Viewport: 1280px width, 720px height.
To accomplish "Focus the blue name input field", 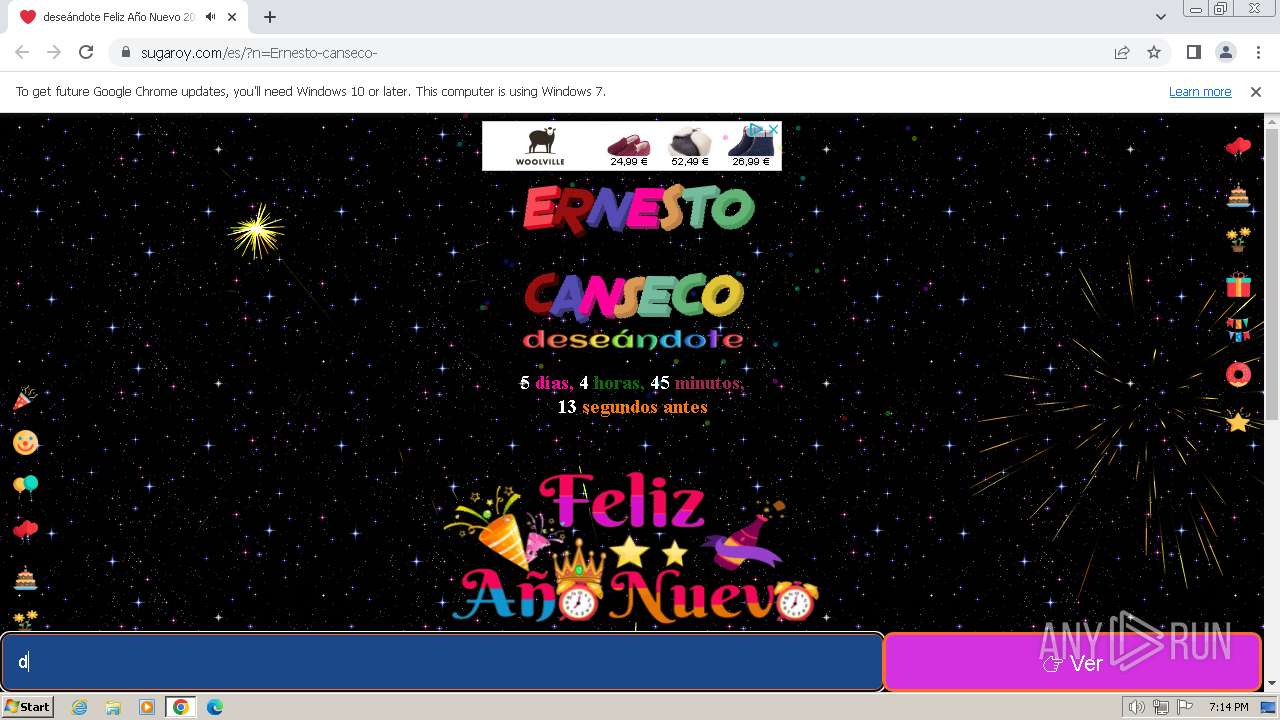I will pos(442,662).
